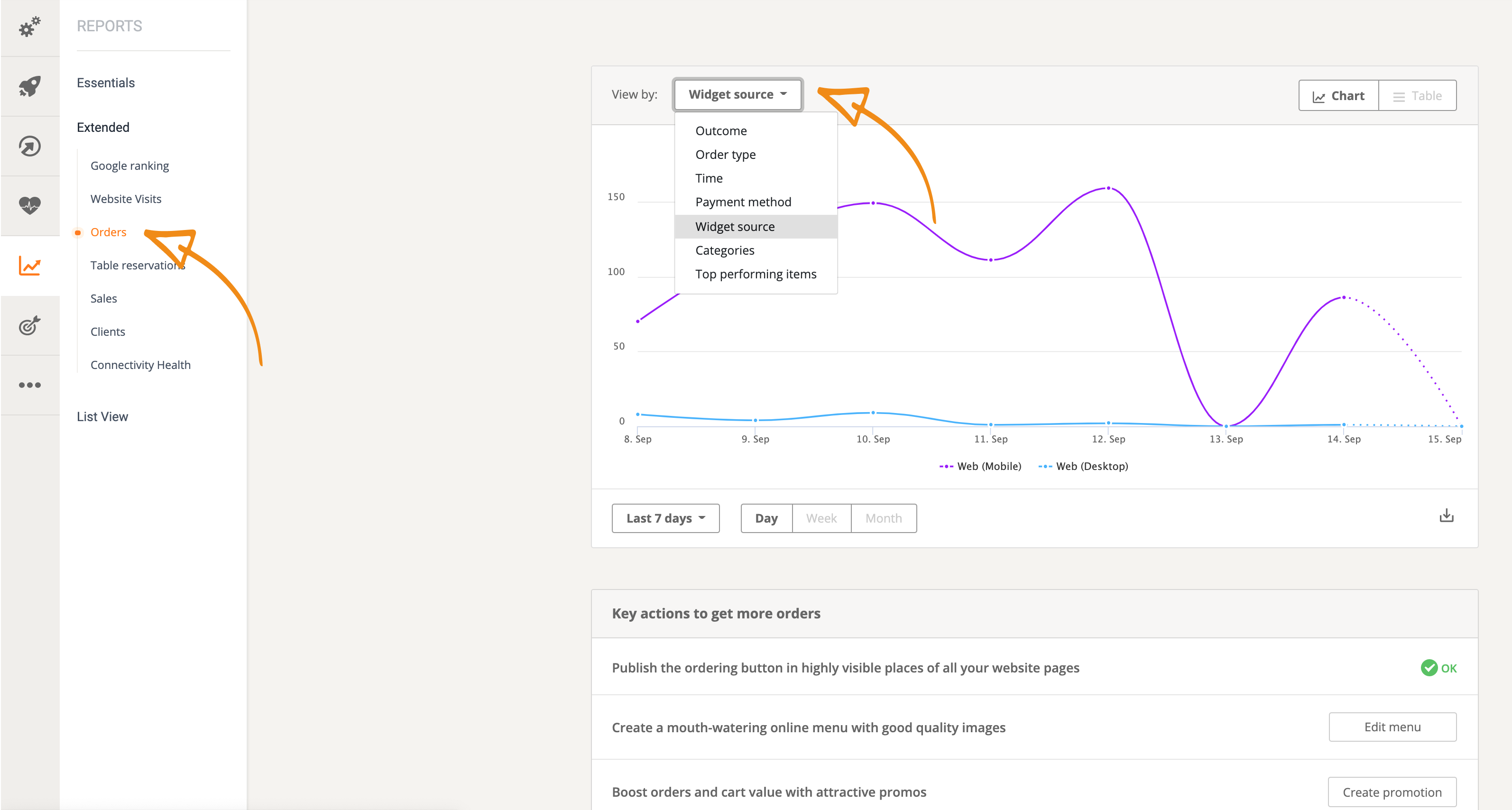Screen dimensions: 1512x810
Task: Click the target marketing icon in sidebar
Action: (29, 325)
